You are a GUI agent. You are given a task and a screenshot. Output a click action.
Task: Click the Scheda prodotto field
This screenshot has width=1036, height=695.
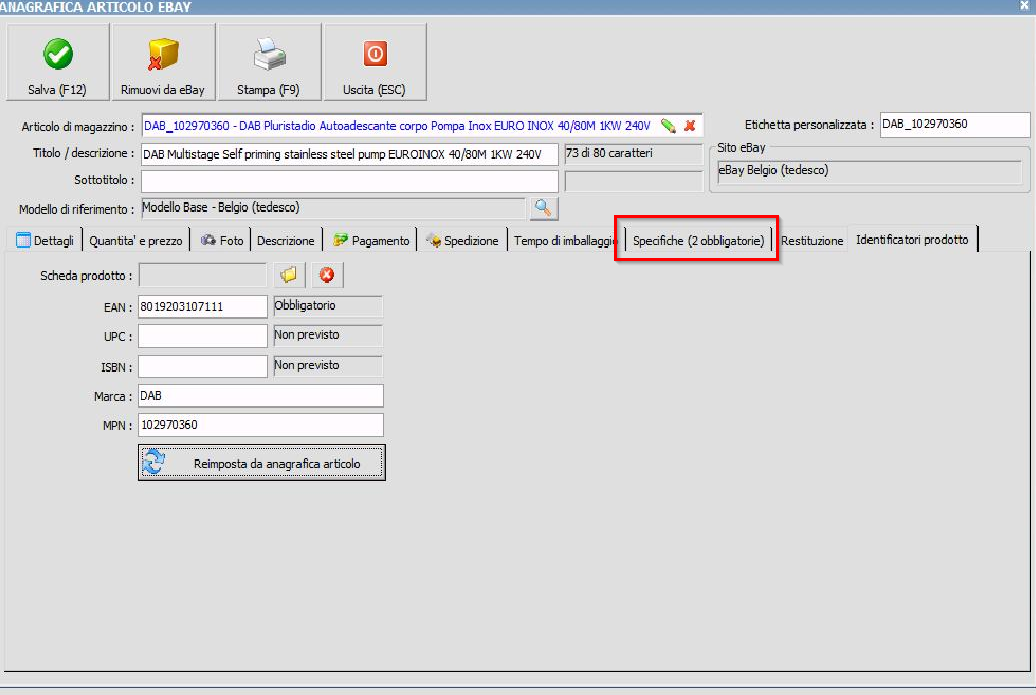[x=203, y=275]
